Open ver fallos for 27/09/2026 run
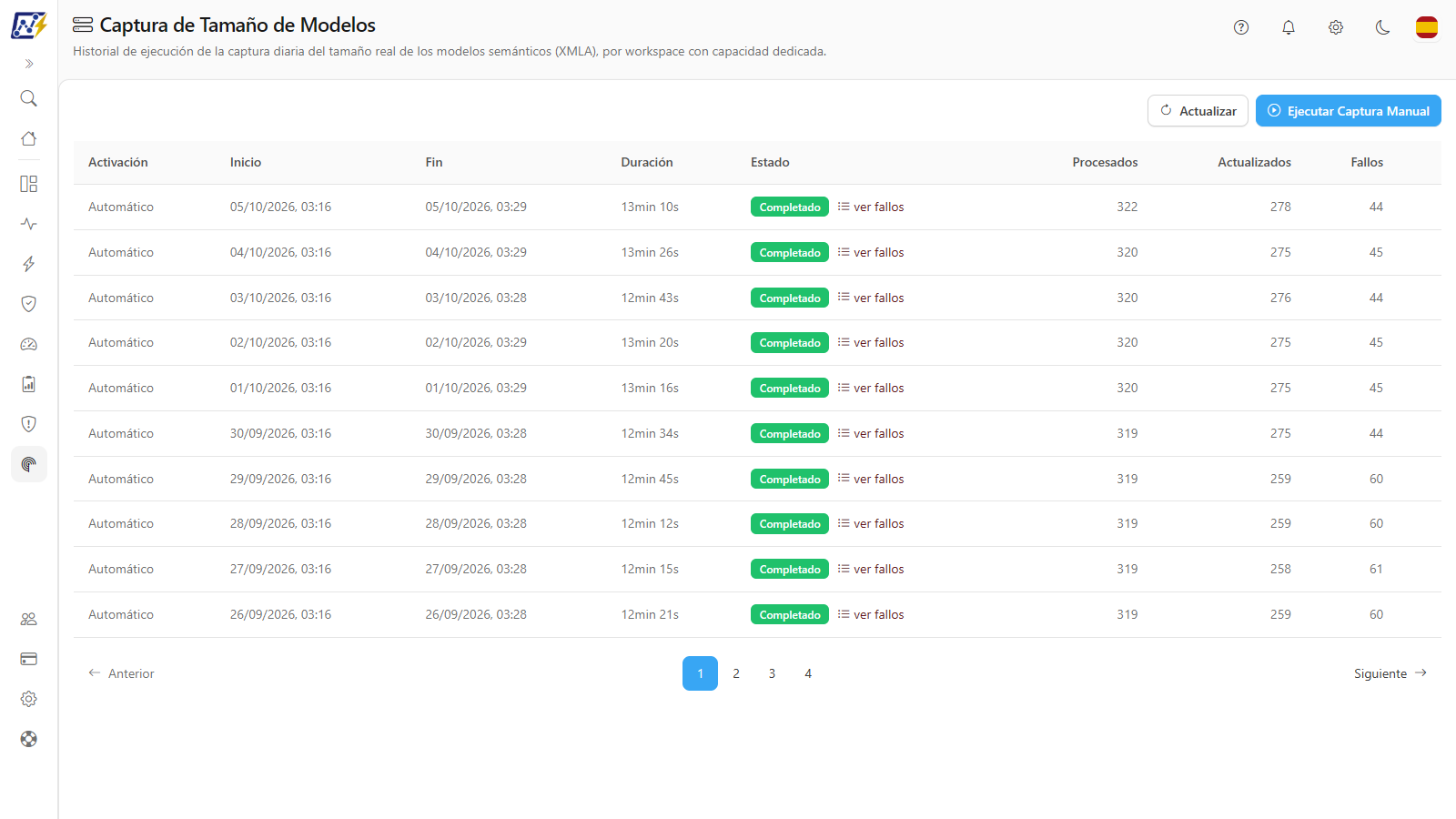 871,569
